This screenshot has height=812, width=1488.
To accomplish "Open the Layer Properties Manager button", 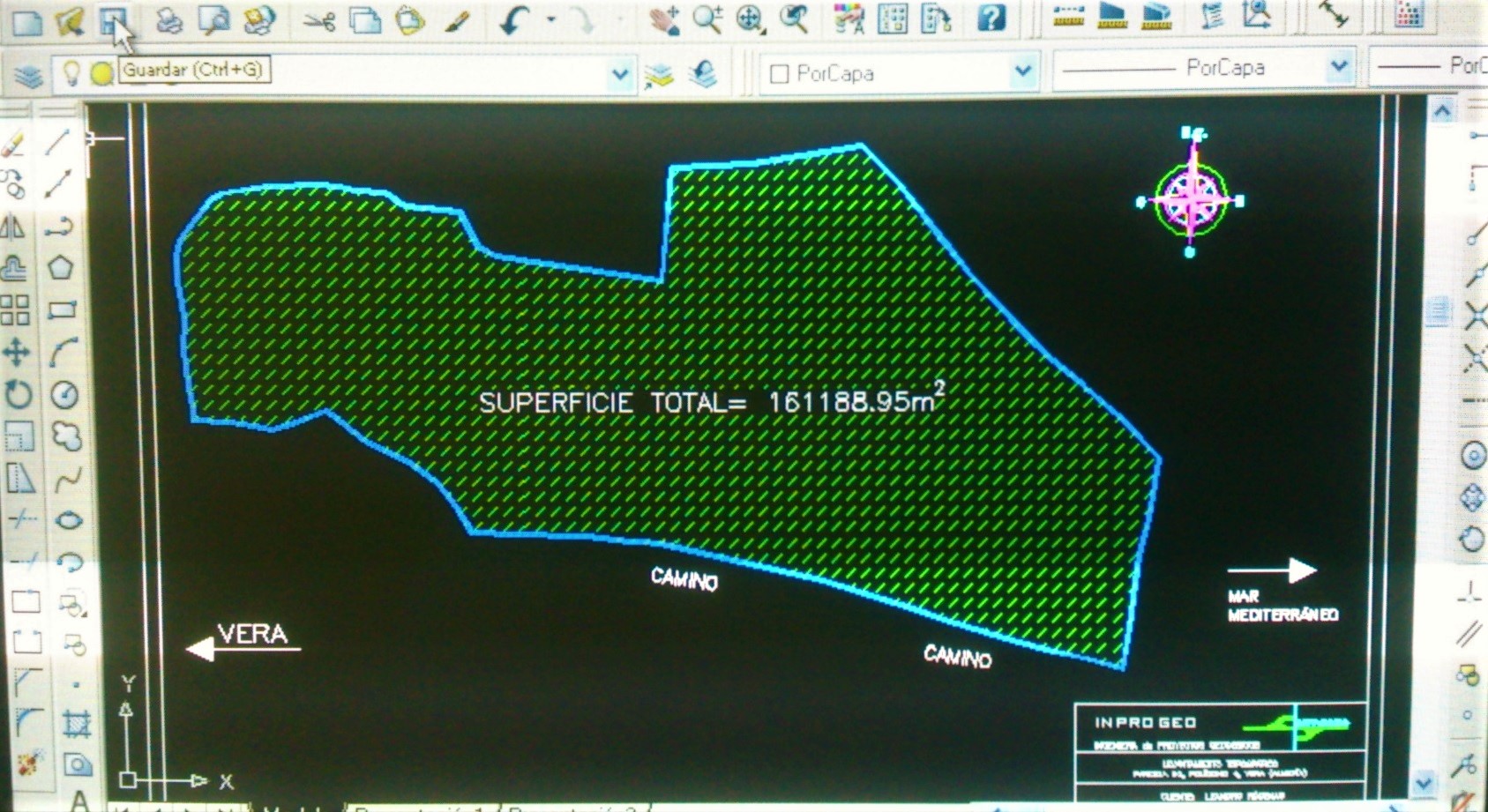I will tap(28, 77).
